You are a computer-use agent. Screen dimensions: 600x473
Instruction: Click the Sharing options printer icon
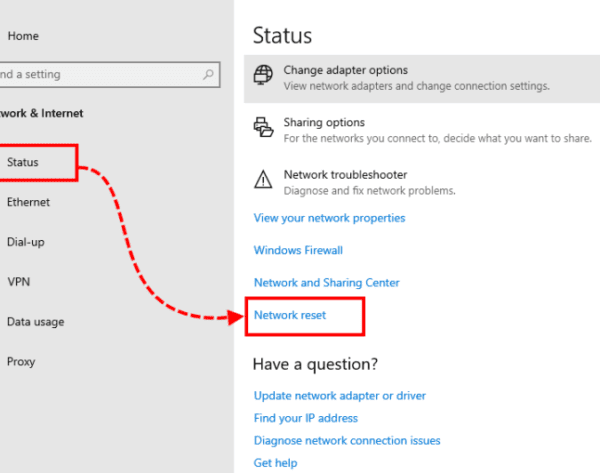(264, 128)
